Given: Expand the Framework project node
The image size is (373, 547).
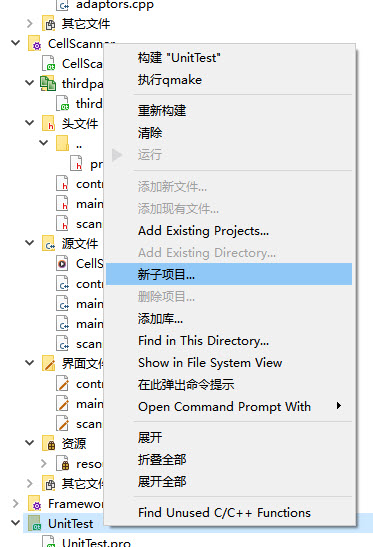Looking at the screenshot, I should (x=15, y=503).
